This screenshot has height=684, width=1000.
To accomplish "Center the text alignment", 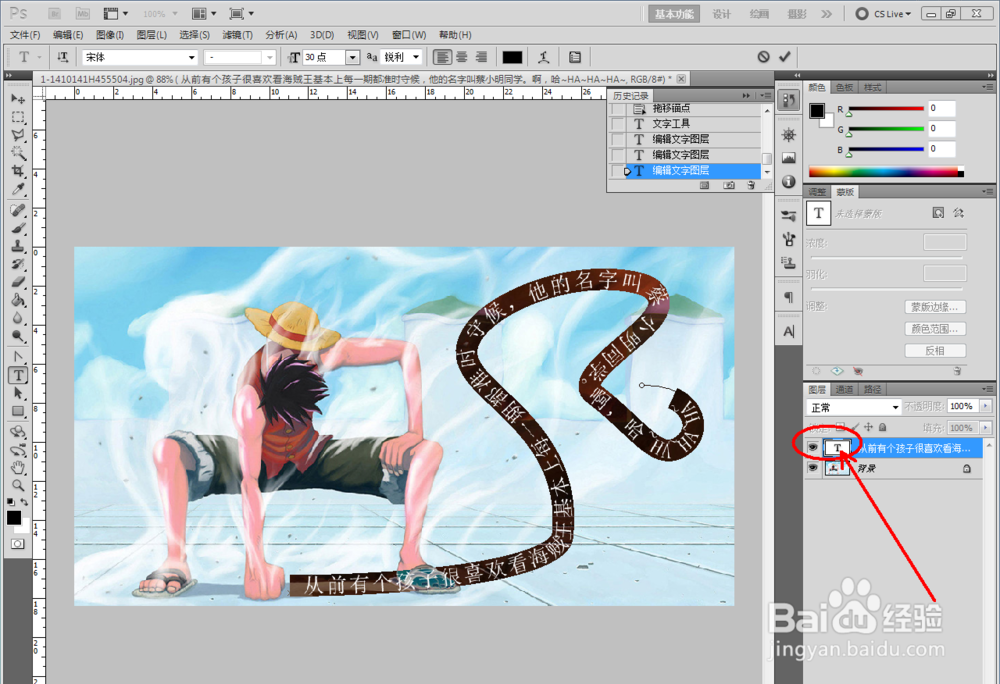I will pos(462,57).
